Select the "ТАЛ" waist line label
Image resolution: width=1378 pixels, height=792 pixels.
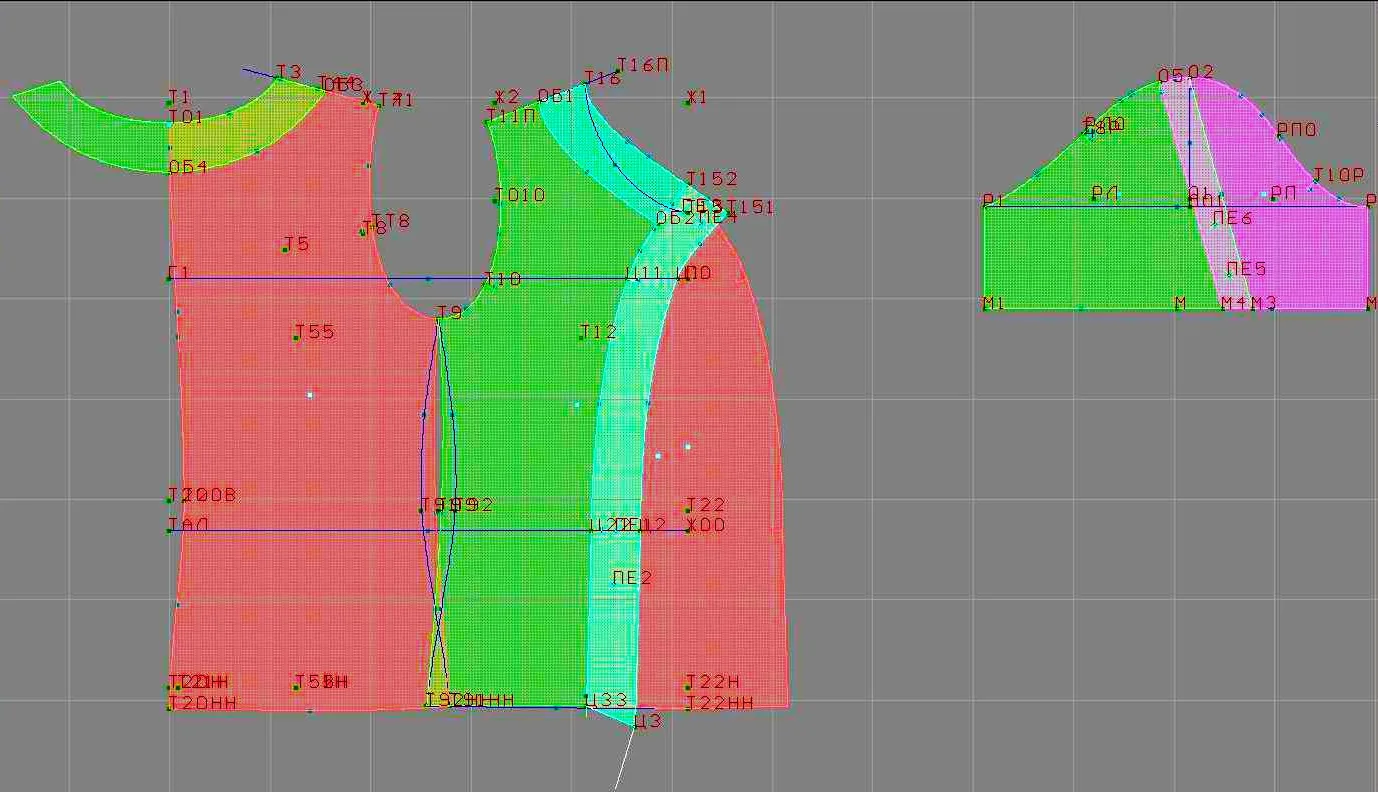189,525
